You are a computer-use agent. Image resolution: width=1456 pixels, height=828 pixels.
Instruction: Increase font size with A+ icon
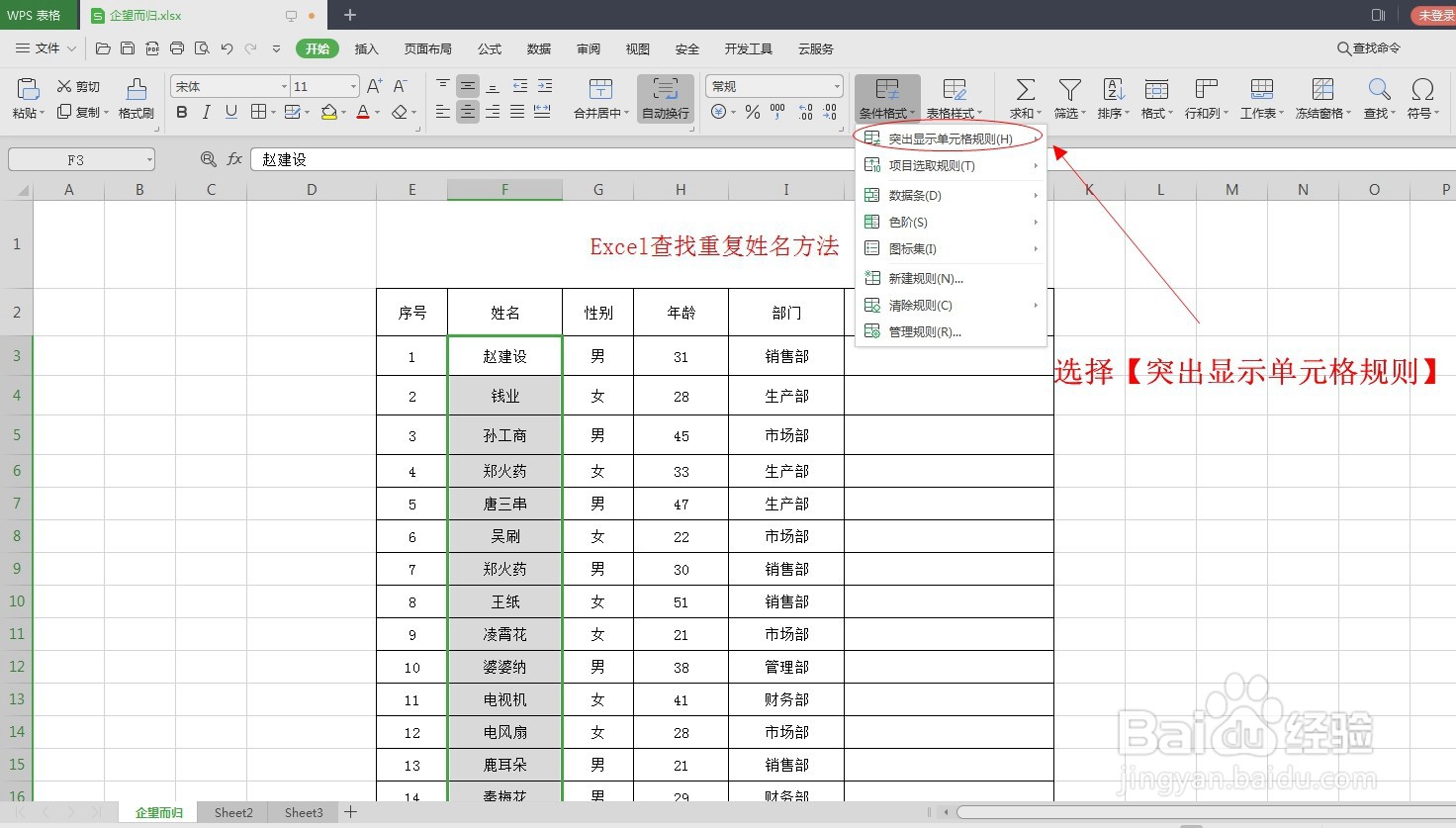[x=374, y=86]
